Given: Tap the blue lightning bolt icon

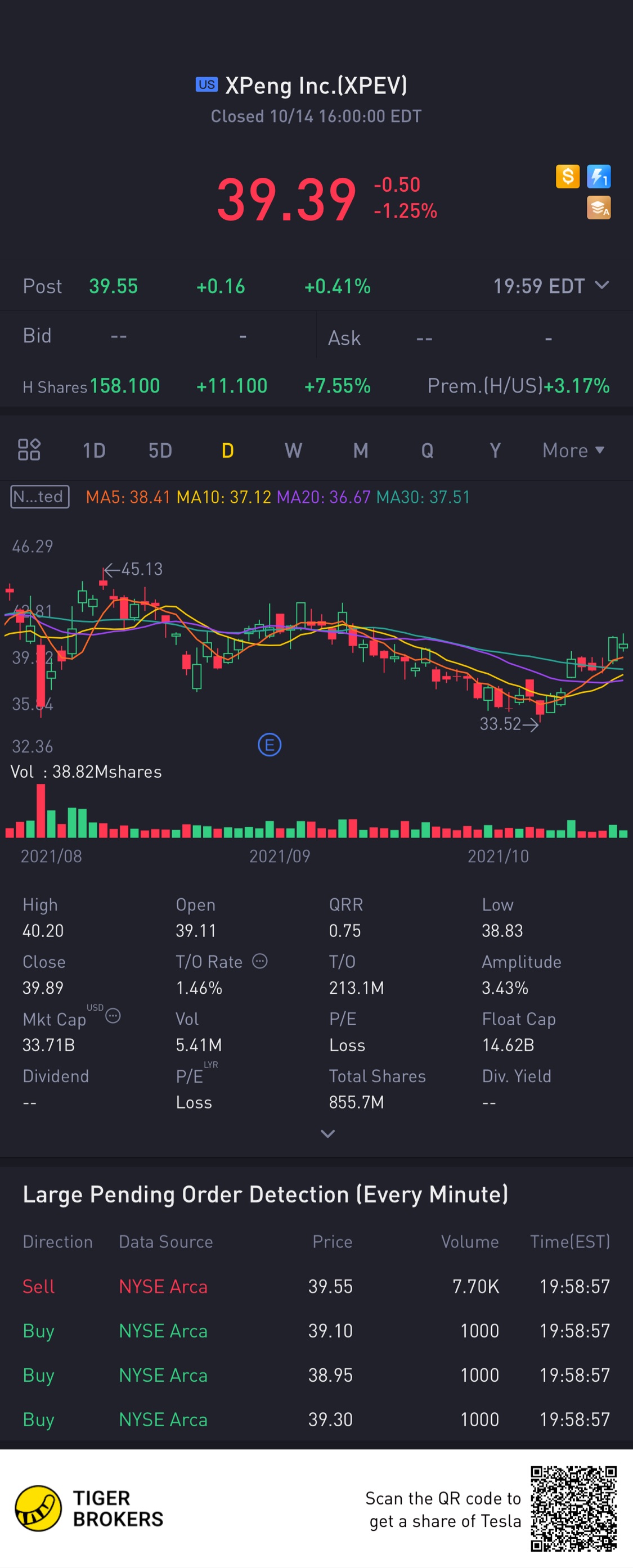Looking at the screenshot, I should (x=598, y=177).
